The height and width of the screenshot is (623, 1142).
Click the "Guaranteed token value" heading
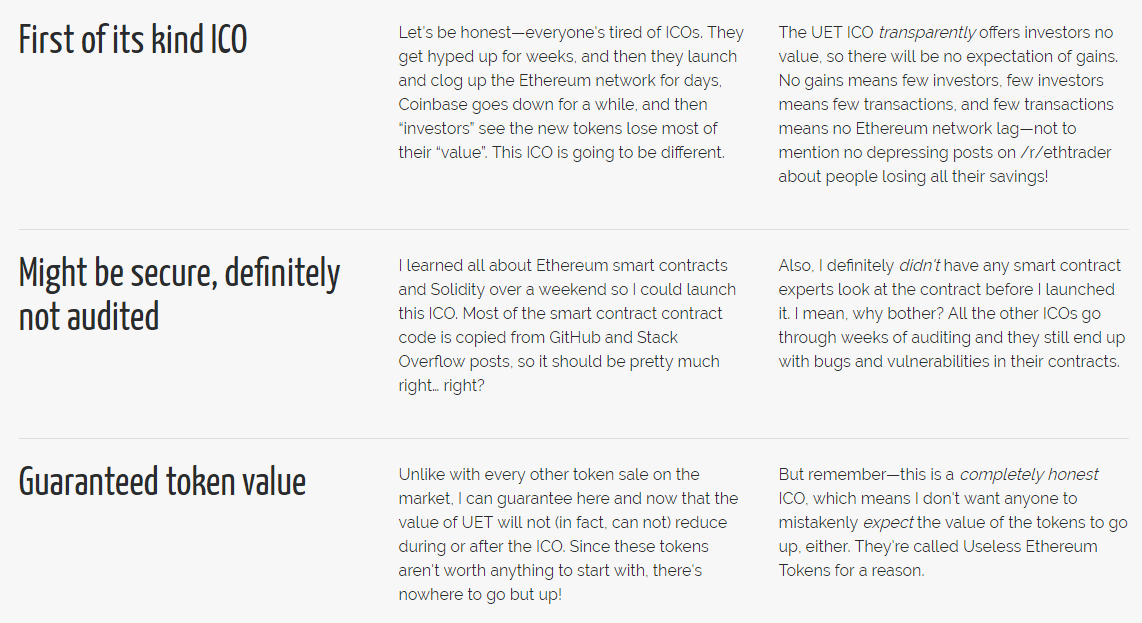click(162, 482)
